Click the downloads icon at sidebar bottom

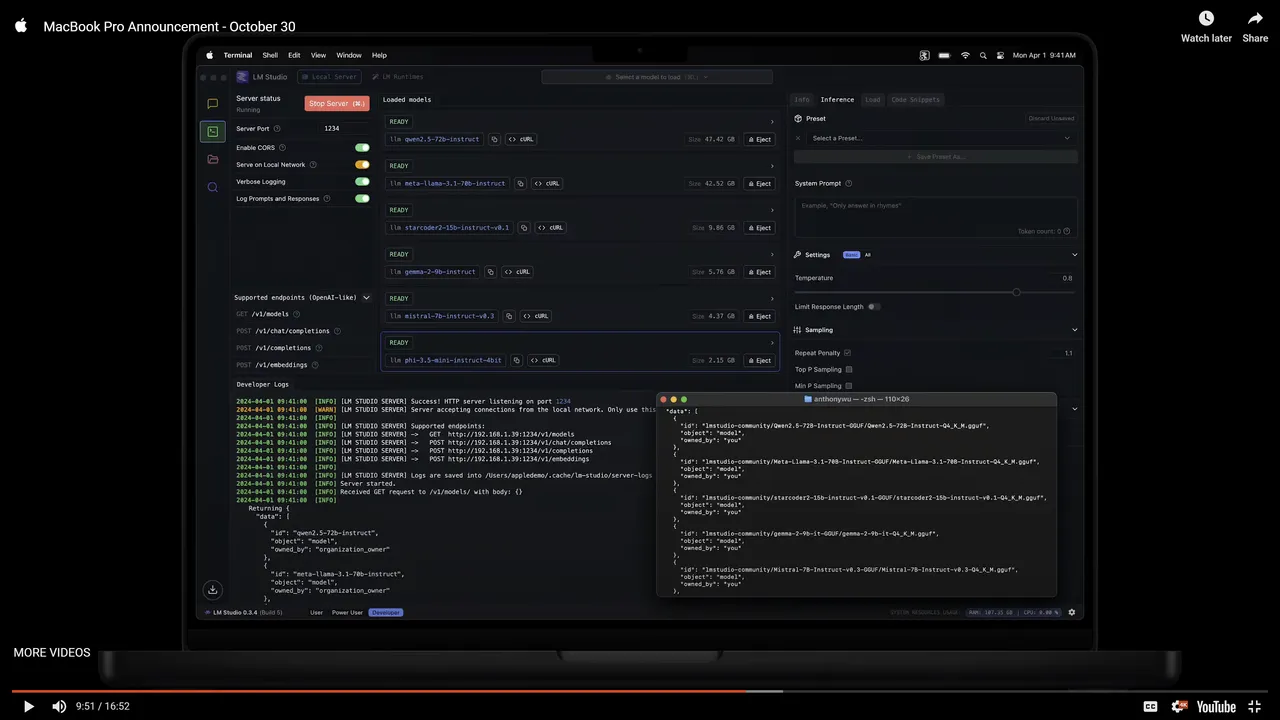click(x=212, y=590)
